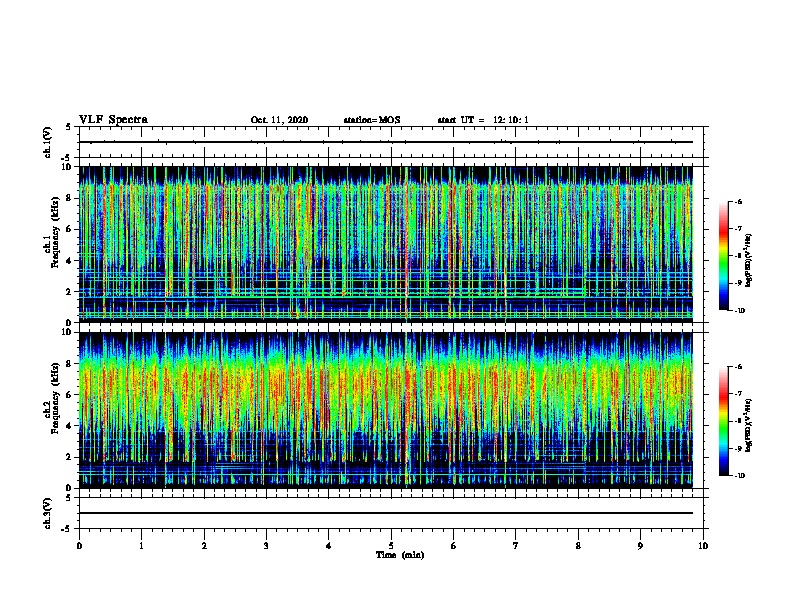Click the ch.2 spectrogram color scale bar

[723, 421]
